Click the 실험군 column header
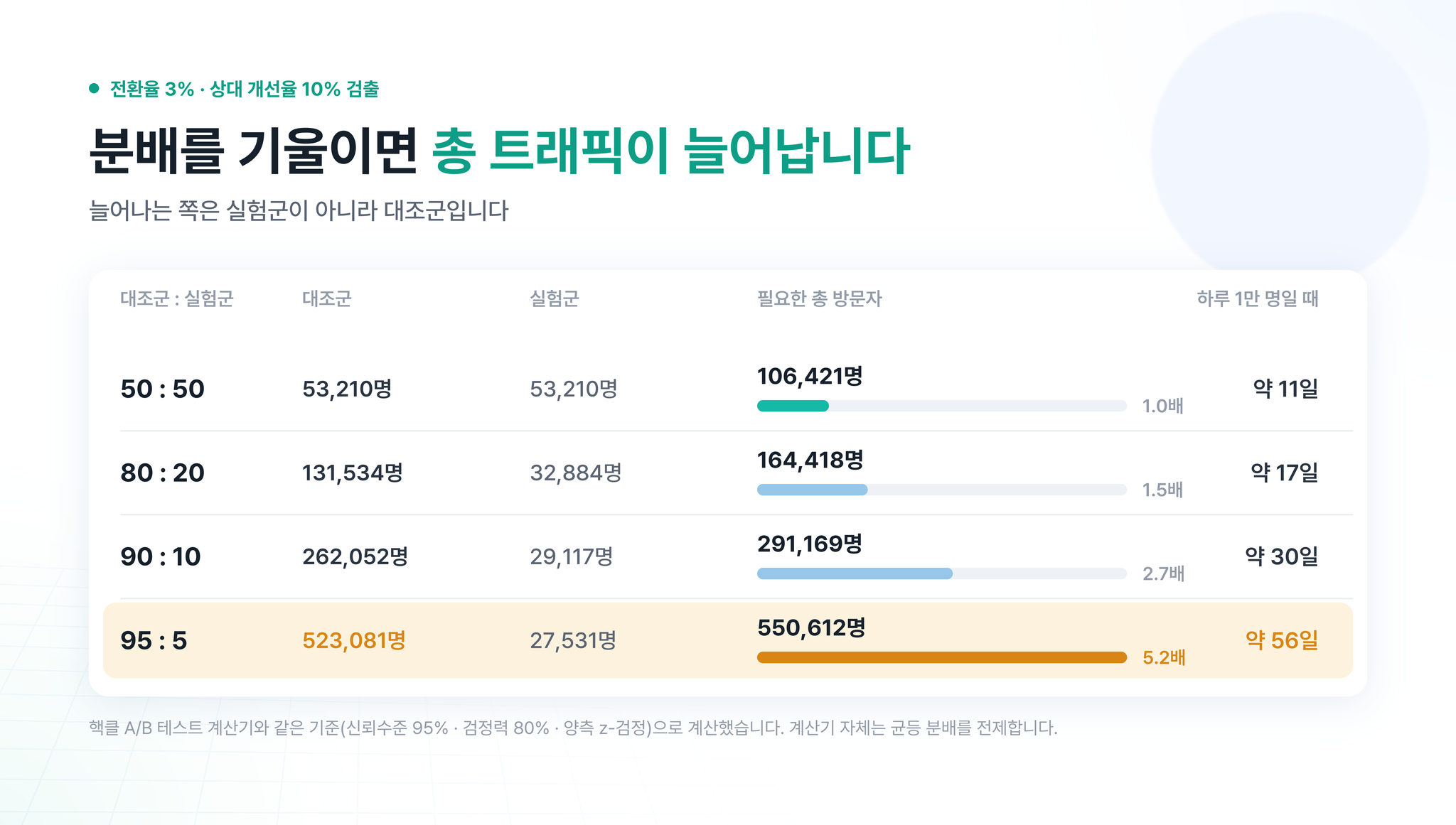Screen dimensions: 1456x825 (x=555, y=298)
